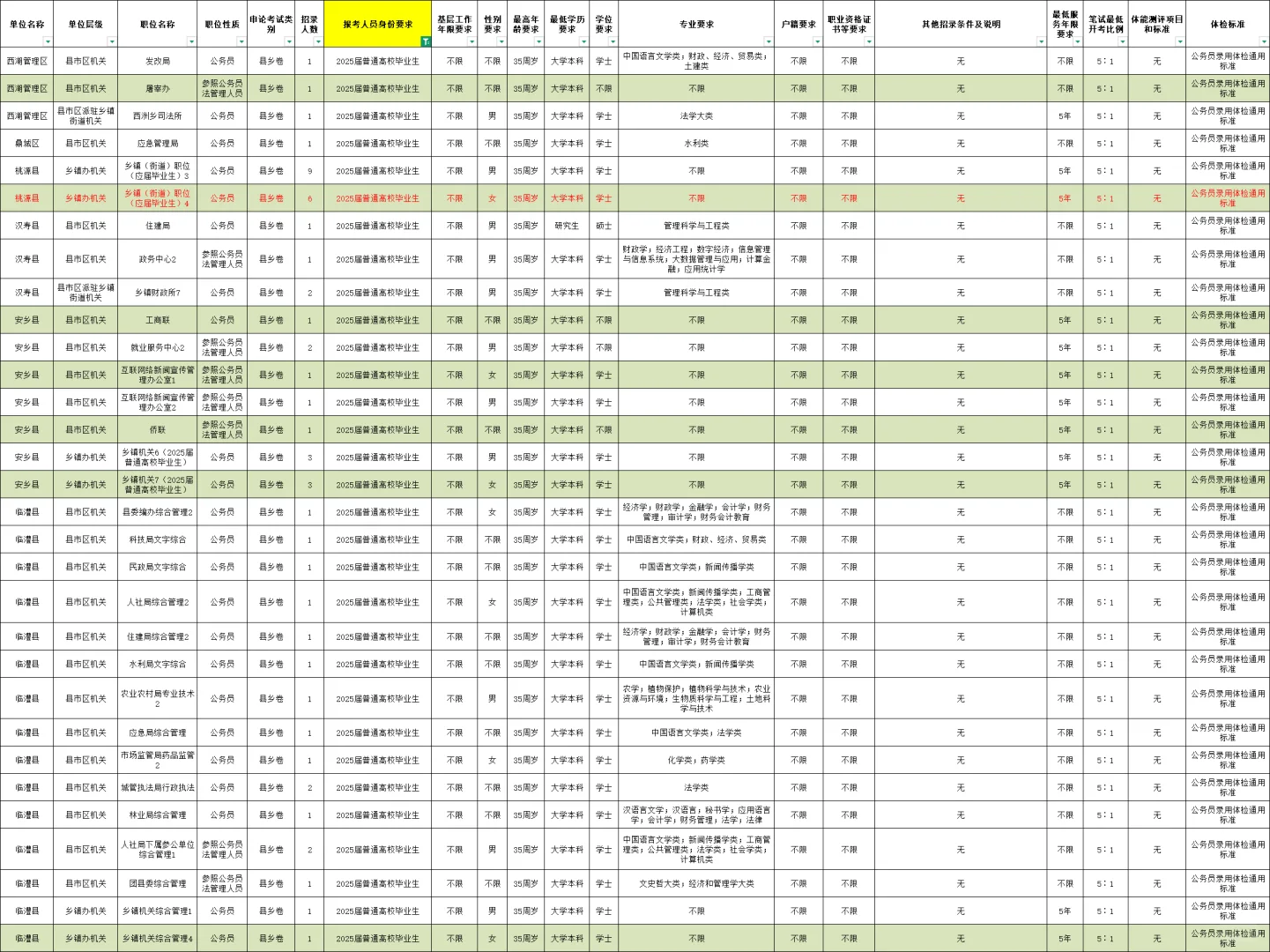This screenshot has height=952, width=1270.
Task: Expand the 职位性质 filter dropdown
Action: [241, 41]
